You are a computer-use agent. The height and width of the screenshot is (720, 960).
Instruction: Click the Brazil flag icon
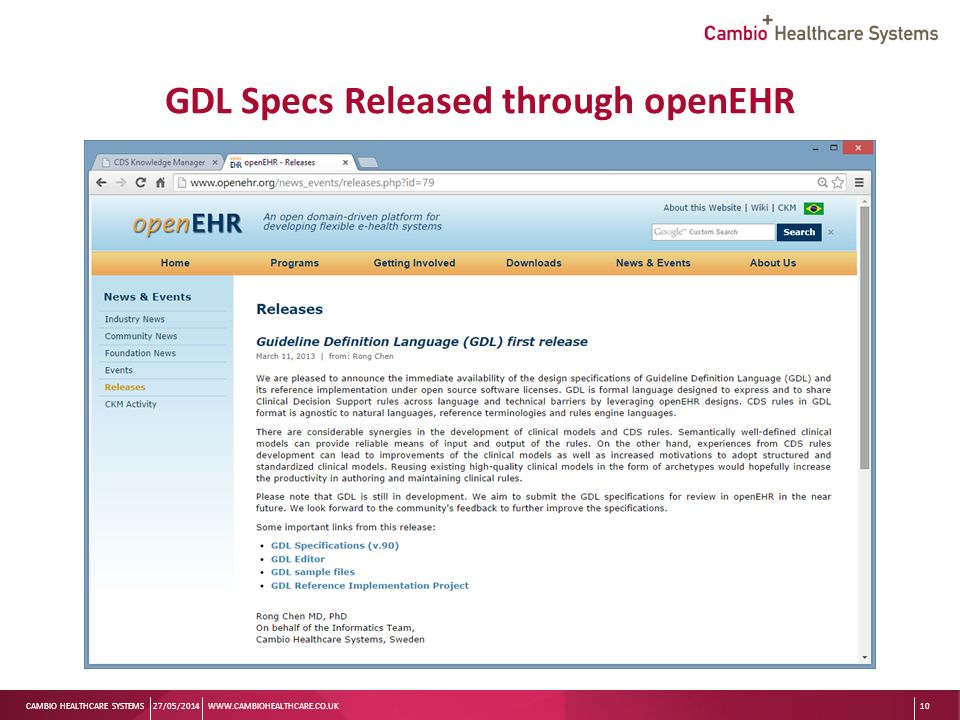click(x=814, y=209)
